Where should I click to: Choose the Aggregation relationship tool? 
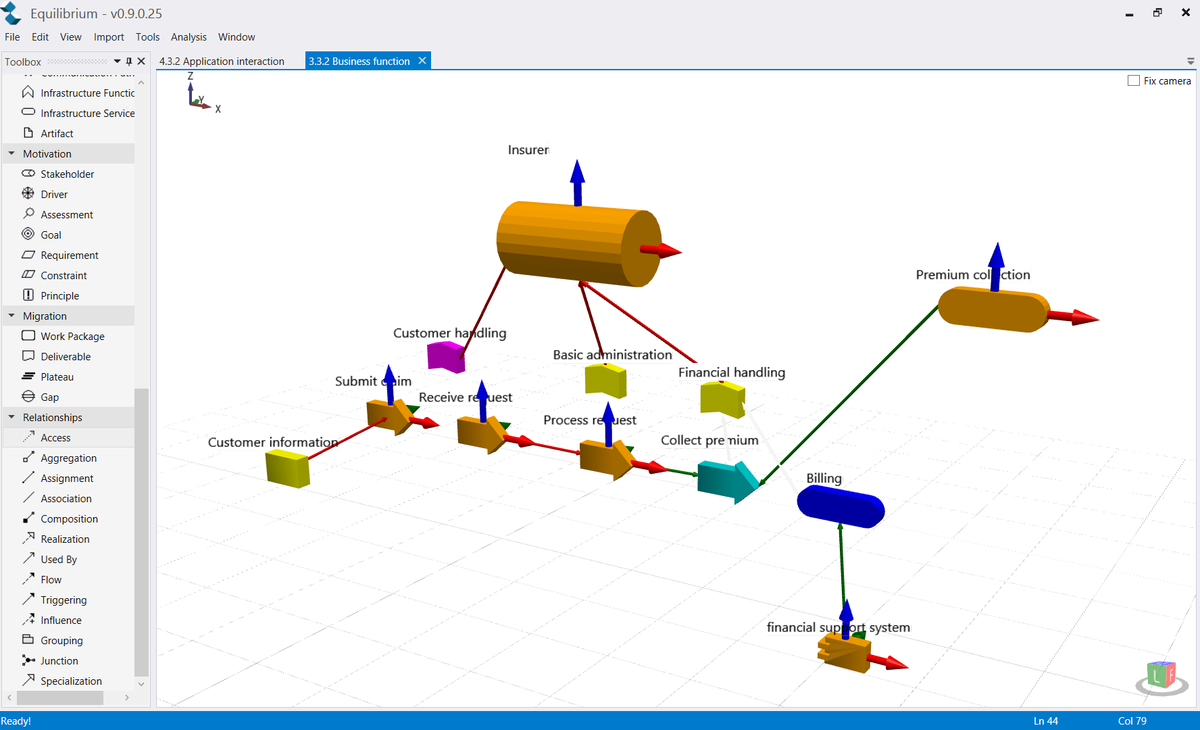(59, 458)
